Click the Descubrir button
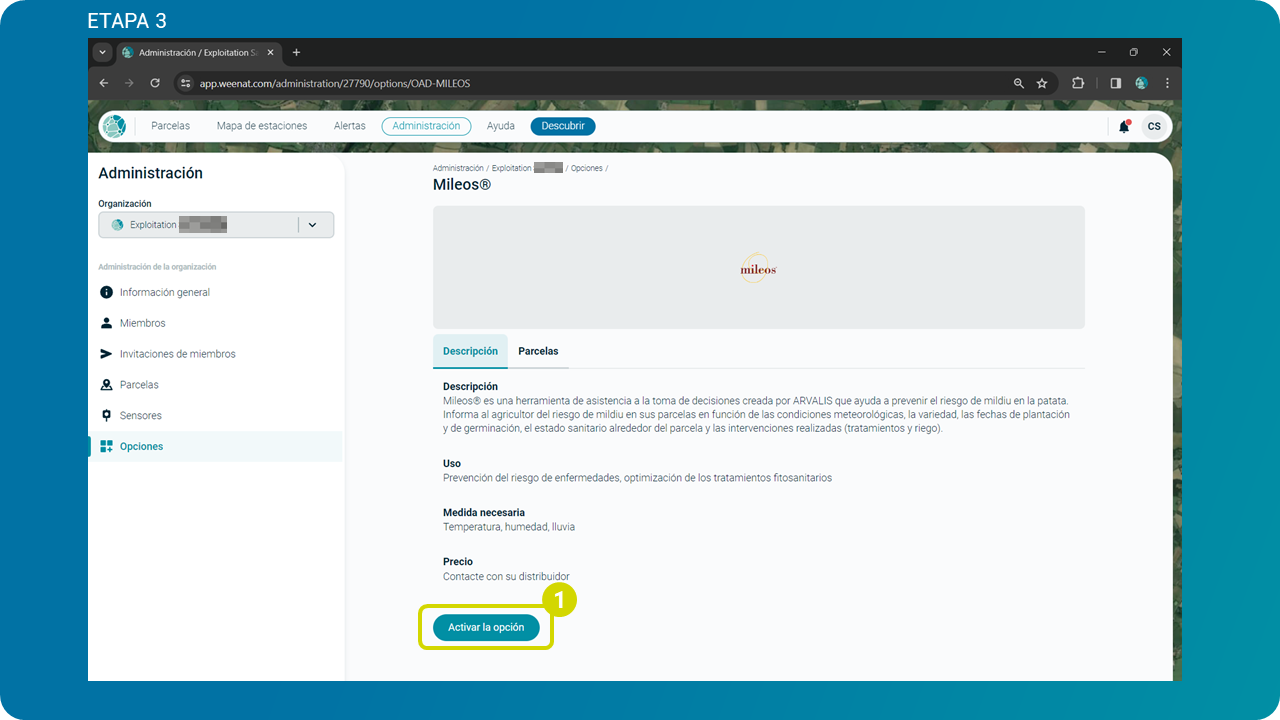Screen dimensions: 1280x720 (x=563, y=126)
